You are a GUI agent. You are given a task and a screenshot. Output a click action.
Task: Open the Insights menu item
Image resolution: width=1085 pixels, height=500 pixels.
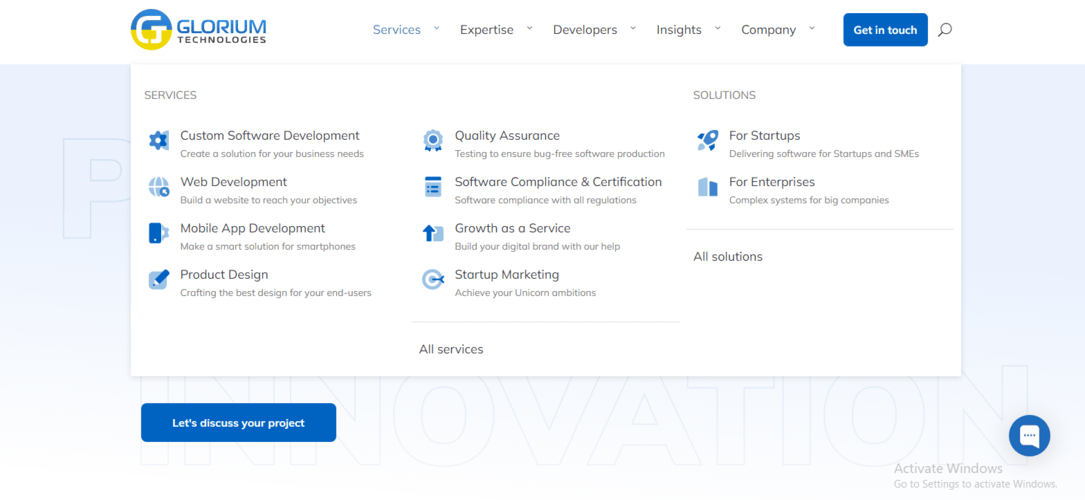[678, 30]
